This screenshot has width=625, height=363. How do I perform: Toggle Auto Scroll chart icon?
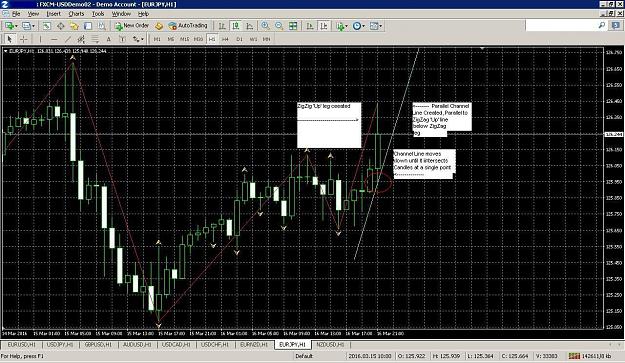[310, 26]
